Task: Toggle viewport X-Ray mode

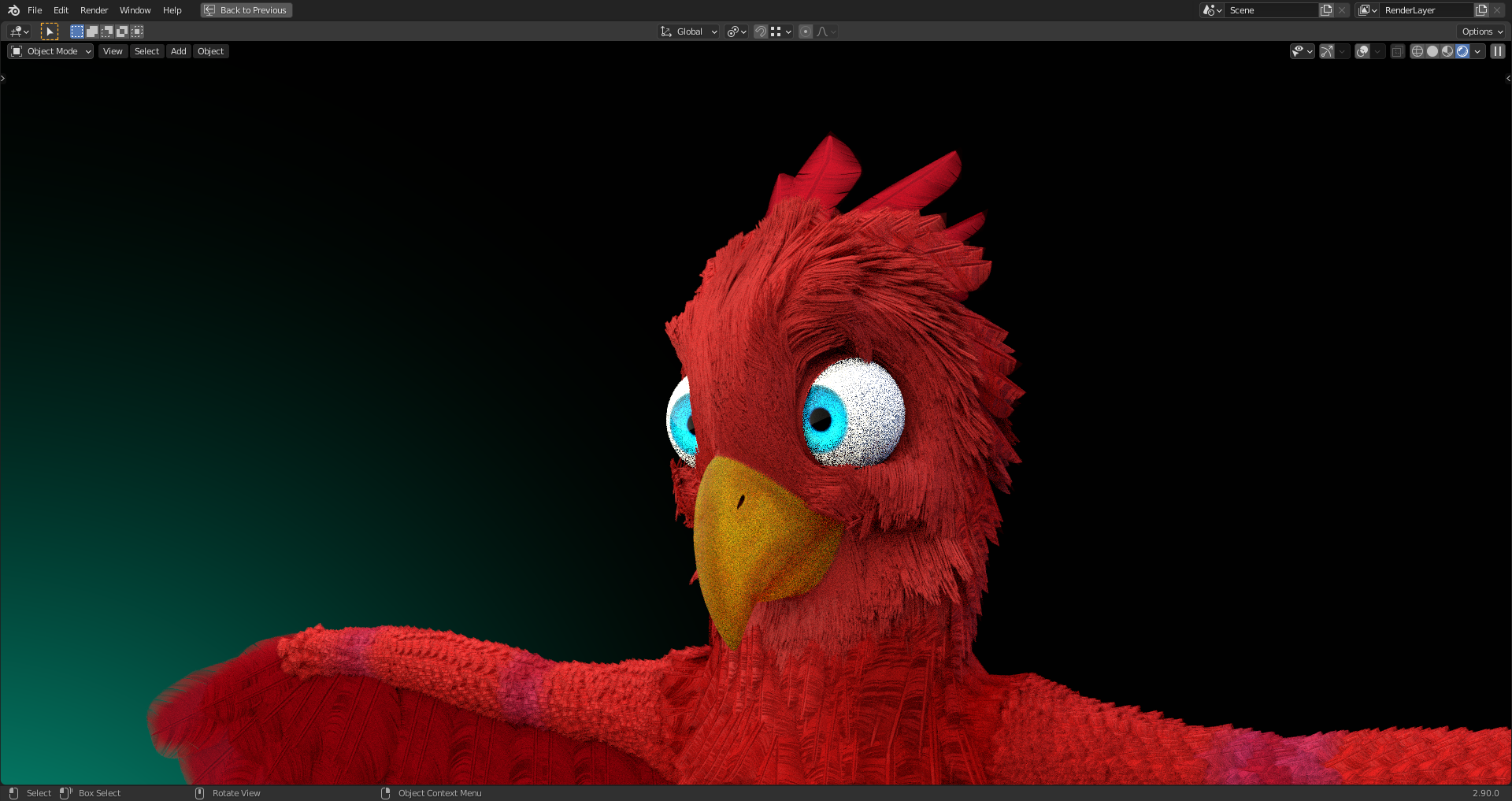Action: pos(1397,50)
